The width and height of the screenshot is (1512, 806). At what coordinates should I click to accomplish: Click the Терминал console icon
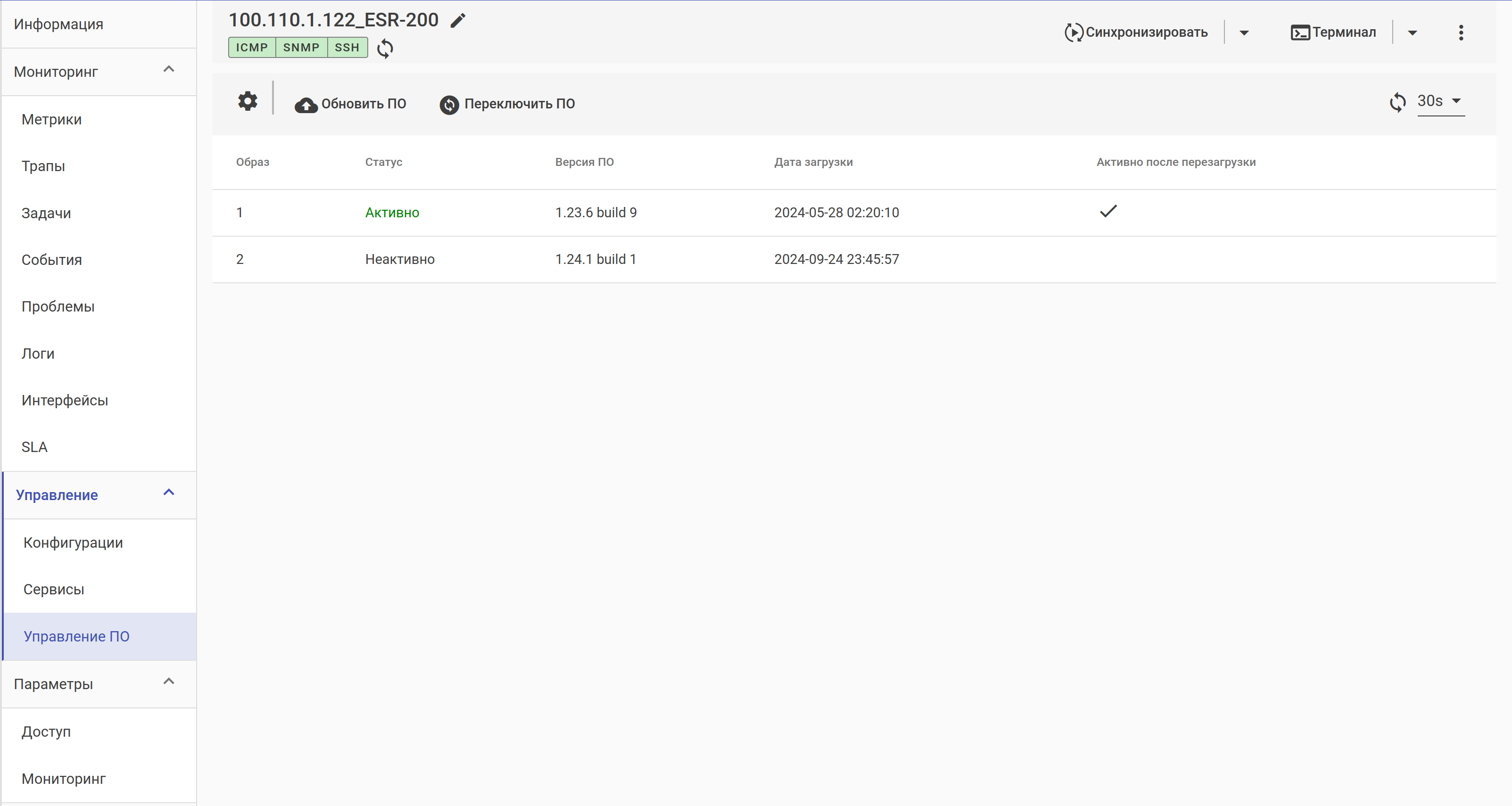[x=1299, y=32]
